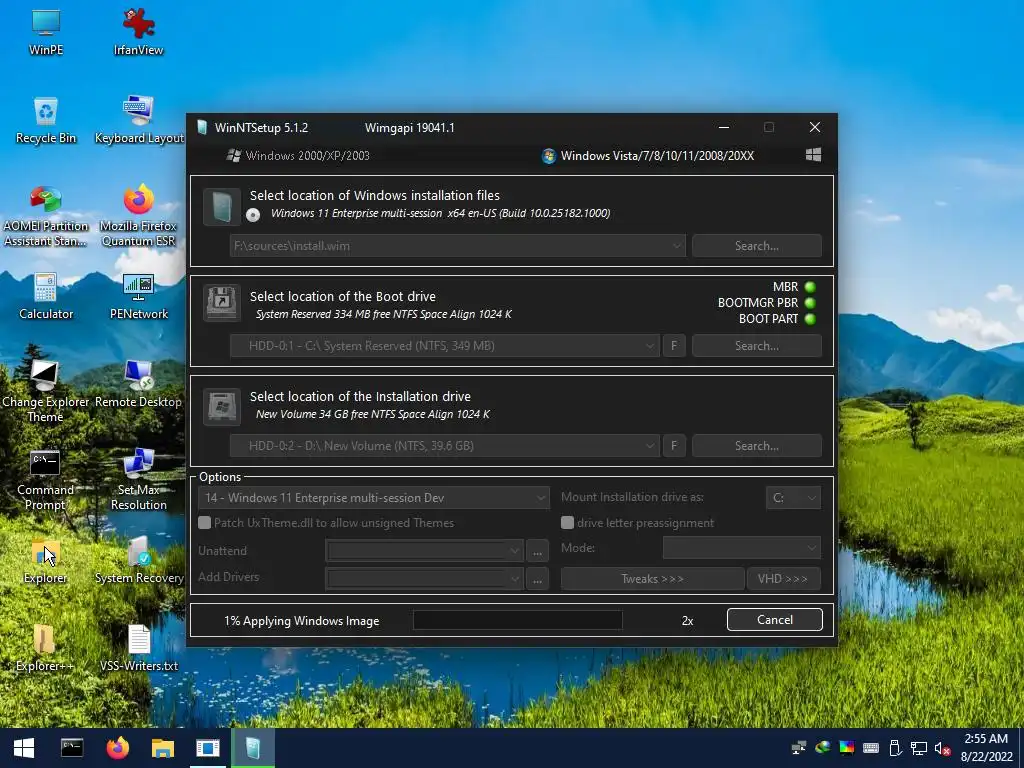The image size is (1024, 768).
Task: Click the installation files disk icon
Action: click(x=221, y=207)
